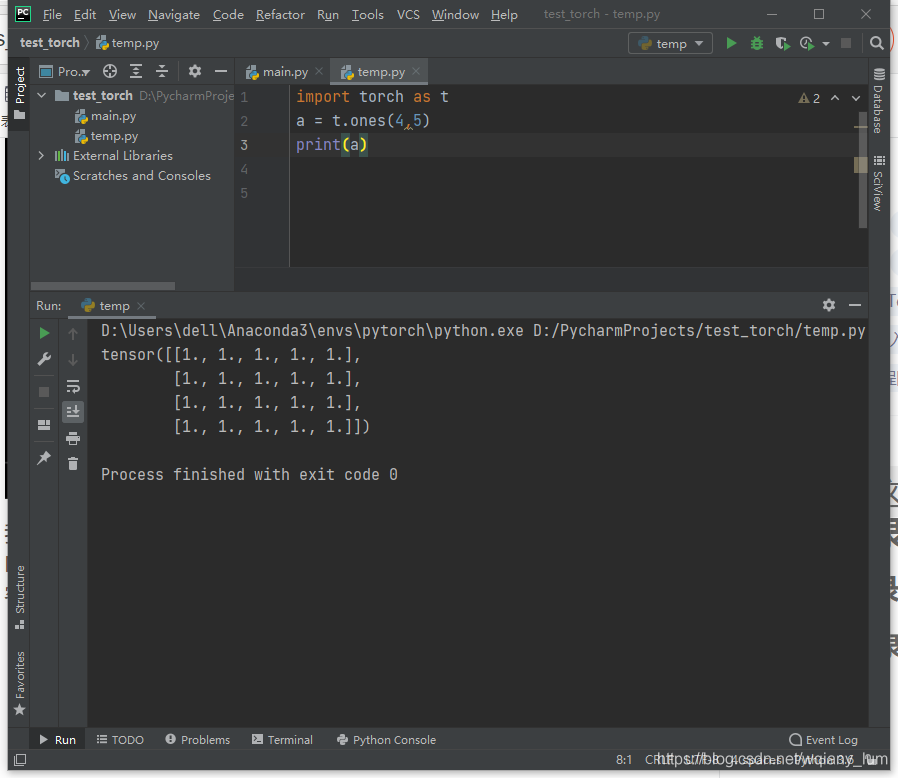This screenshot has height=778, width=898.
Task: Toggle tool window bars icon in status bar
Action: tap(20, 760)
